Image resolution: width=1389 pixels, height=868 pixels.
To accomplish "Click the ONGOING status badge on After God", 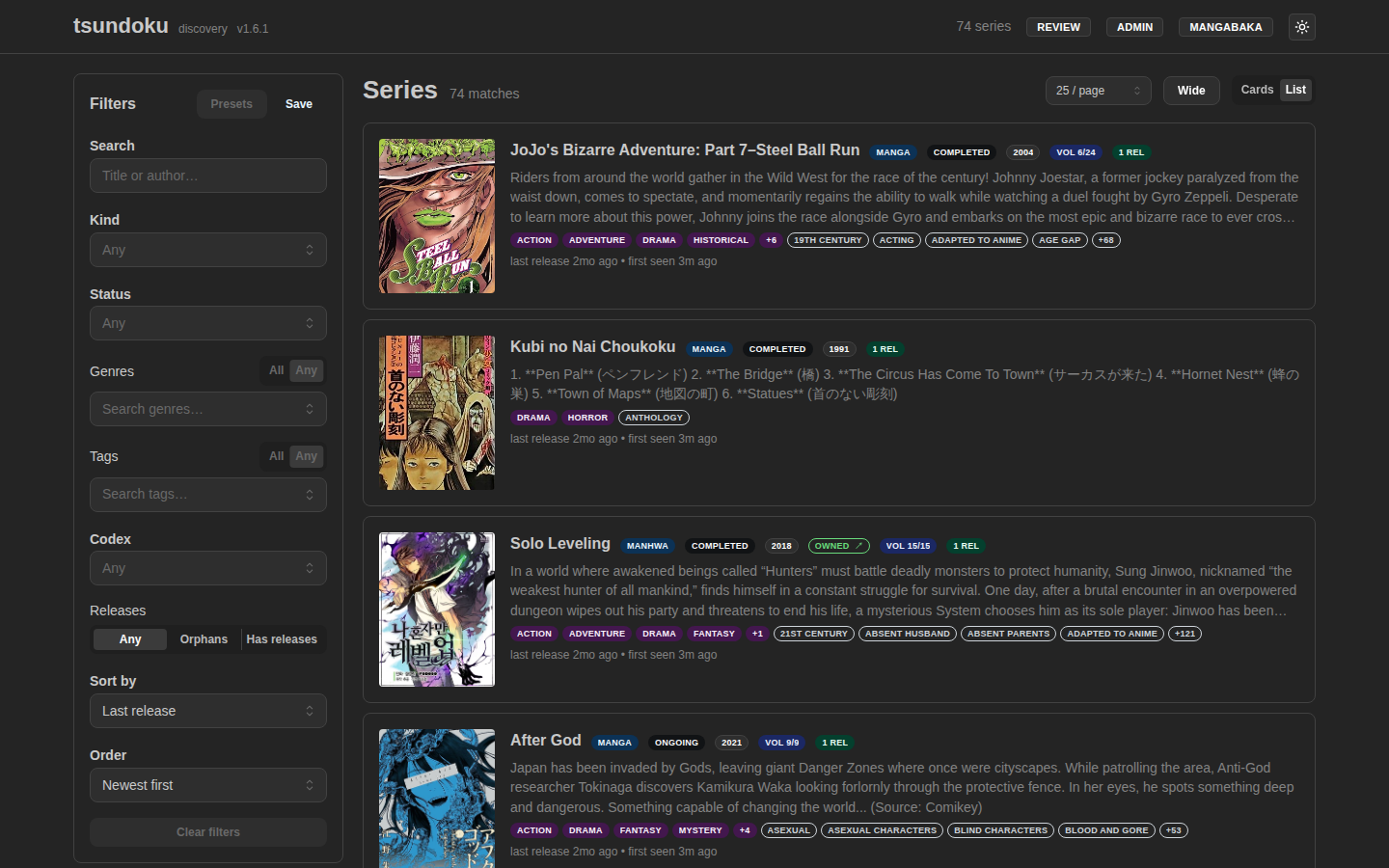I will 676,743.
